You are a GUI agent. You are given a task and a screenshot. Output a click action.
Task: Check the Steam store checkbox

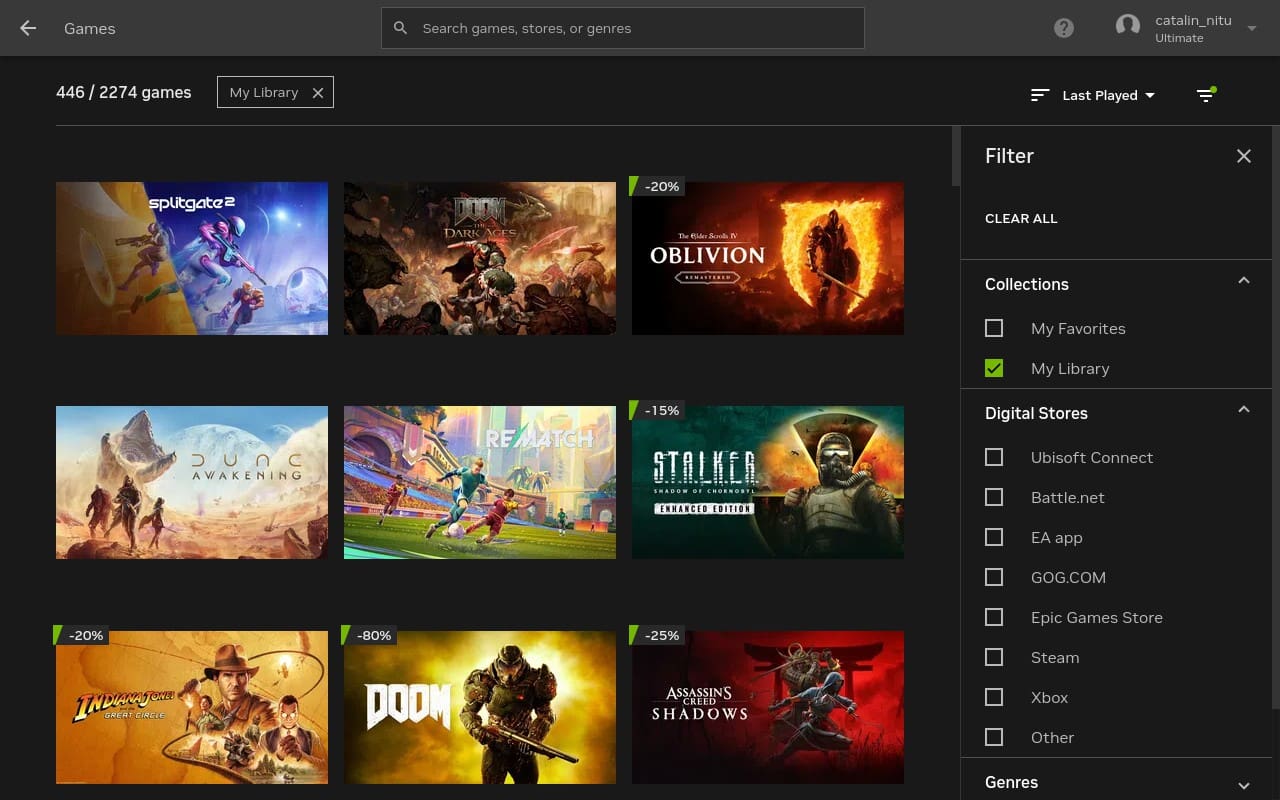994,657
